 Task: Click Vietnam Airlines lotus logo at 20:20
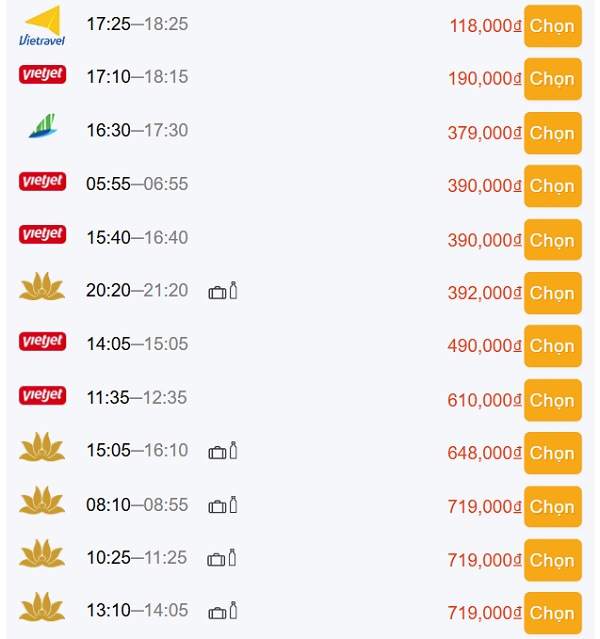[42, 286]
